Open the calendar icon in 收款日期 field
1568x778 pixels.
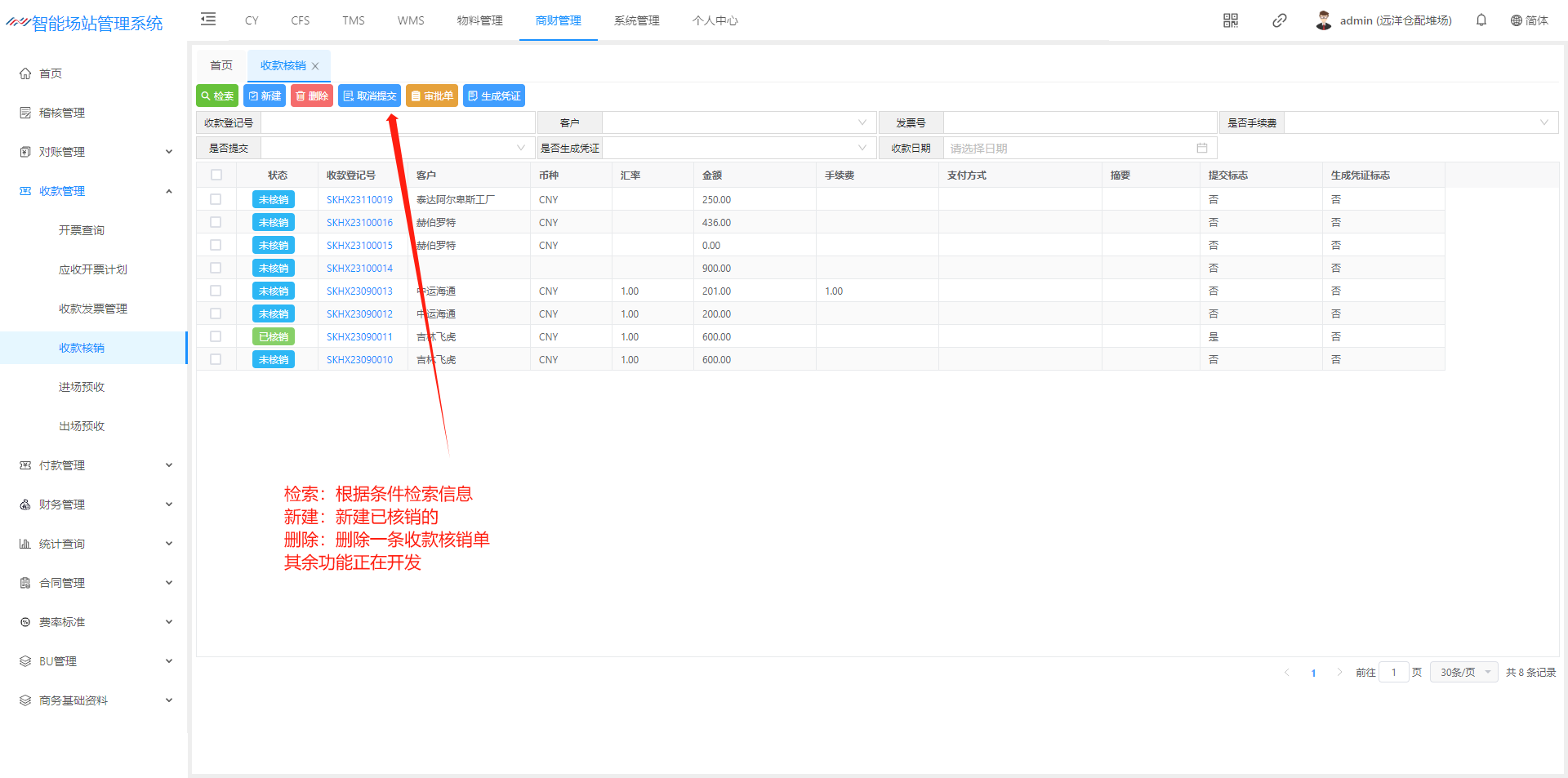coord(1201,149)
